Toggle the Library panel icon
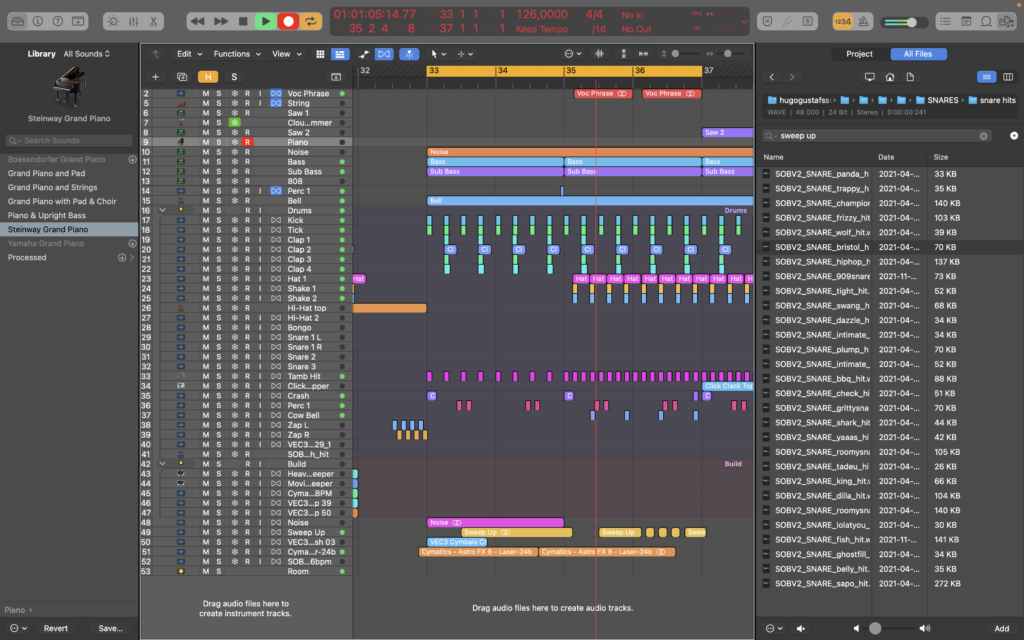The image size is (1024, 640). click(x=18, y=20)
